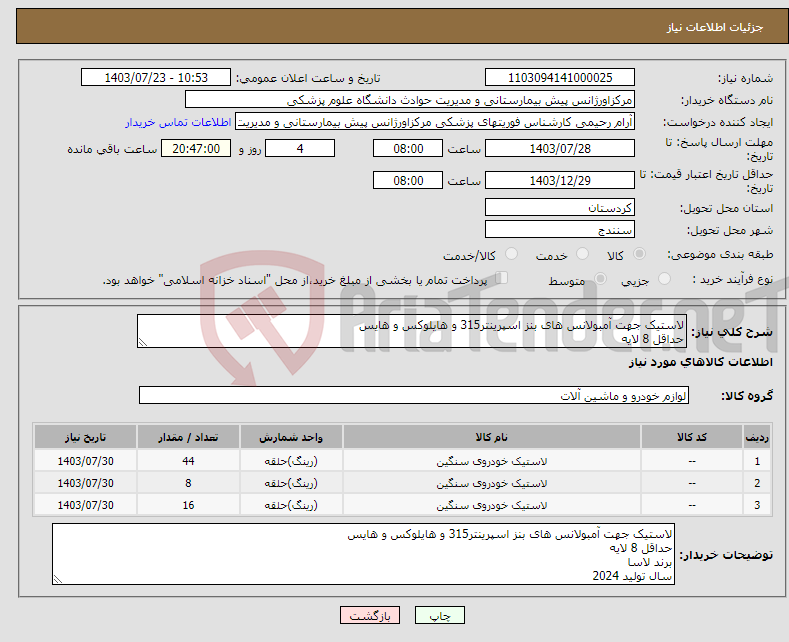Click the کد کالا column header
This screenshot has height=642, width=789.
click(x=692, y=437)
